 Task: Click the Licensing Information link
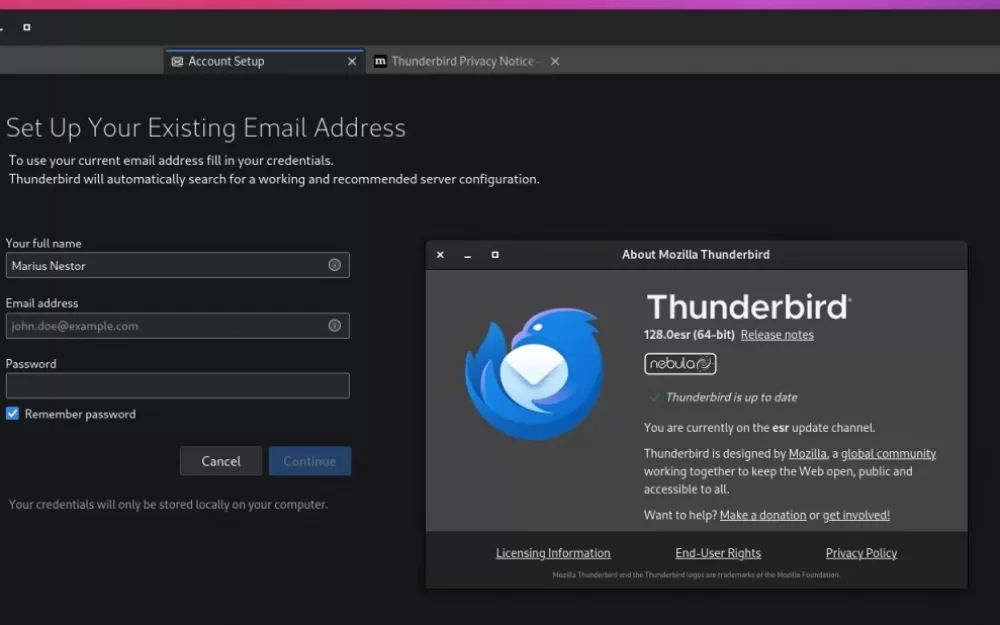click(x=553, y=553)
